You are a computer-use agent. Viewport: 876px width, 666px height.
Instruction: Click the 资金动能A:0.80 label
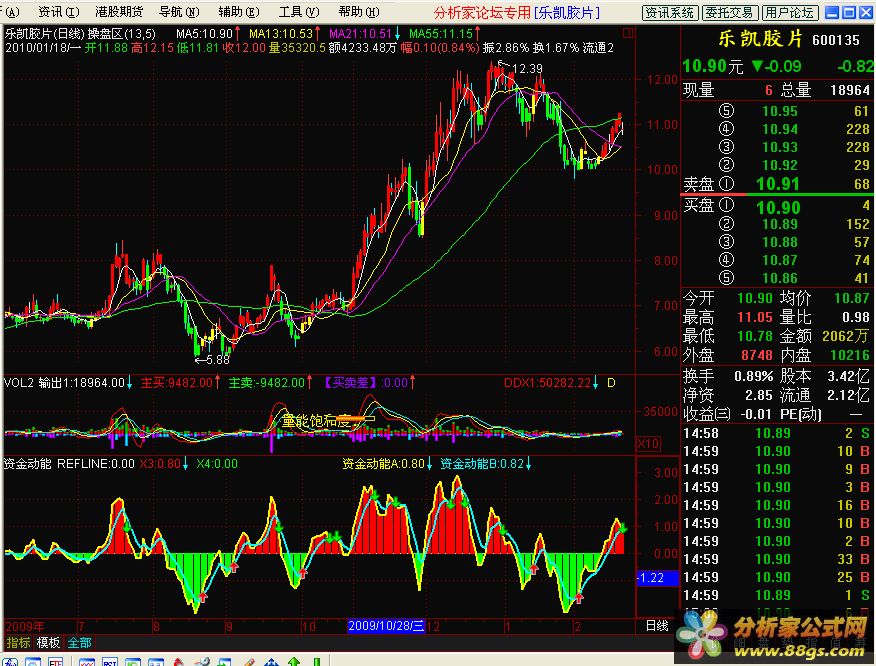coord(387,464)
